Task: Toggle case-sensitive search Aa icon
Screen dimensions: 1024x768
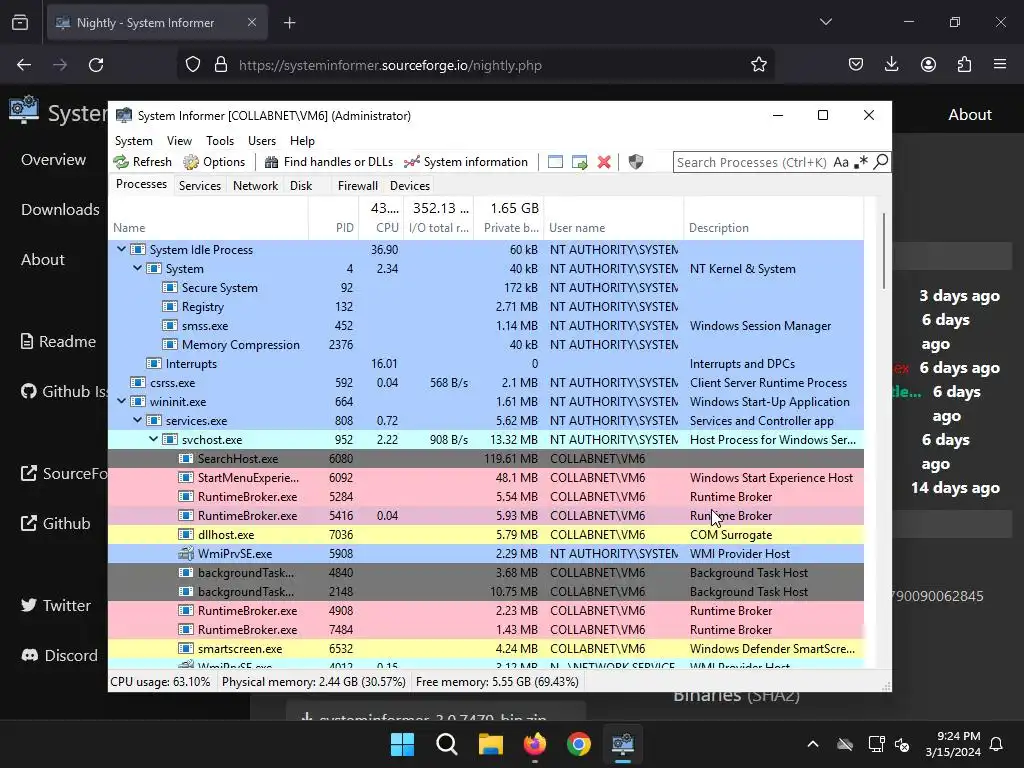Action: (841, 162)
